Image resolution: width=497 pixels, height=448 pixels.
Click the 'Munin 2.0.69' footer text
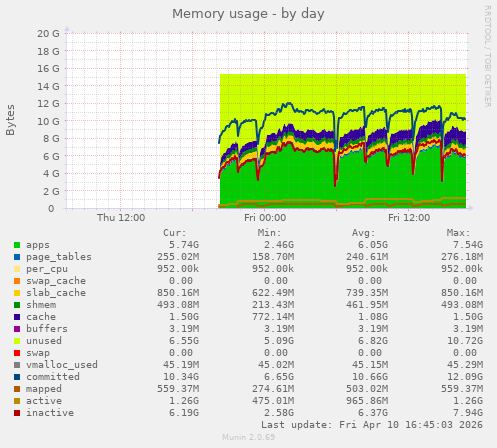249,437
